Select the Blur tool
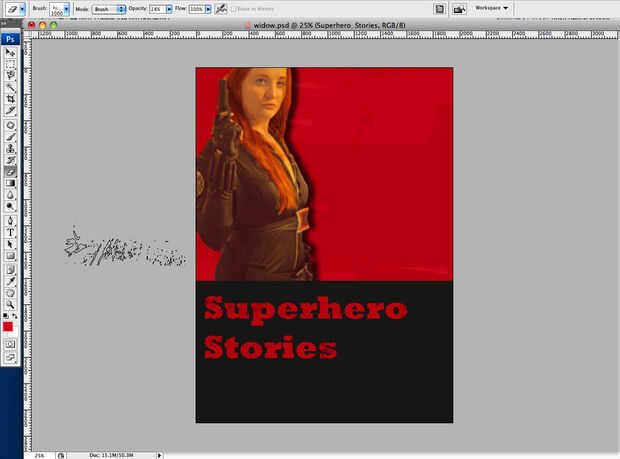This screenshot has width=620, height=459. (10, 195)
